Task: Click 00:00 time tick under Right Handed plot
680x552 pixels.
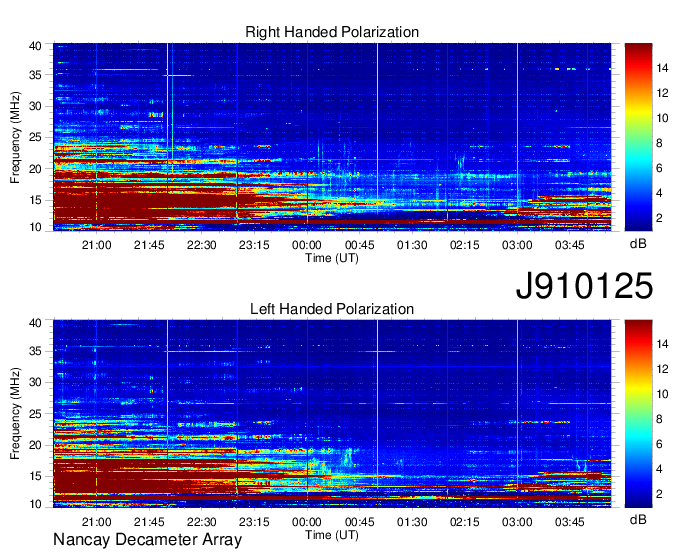Action: point(307,245)
